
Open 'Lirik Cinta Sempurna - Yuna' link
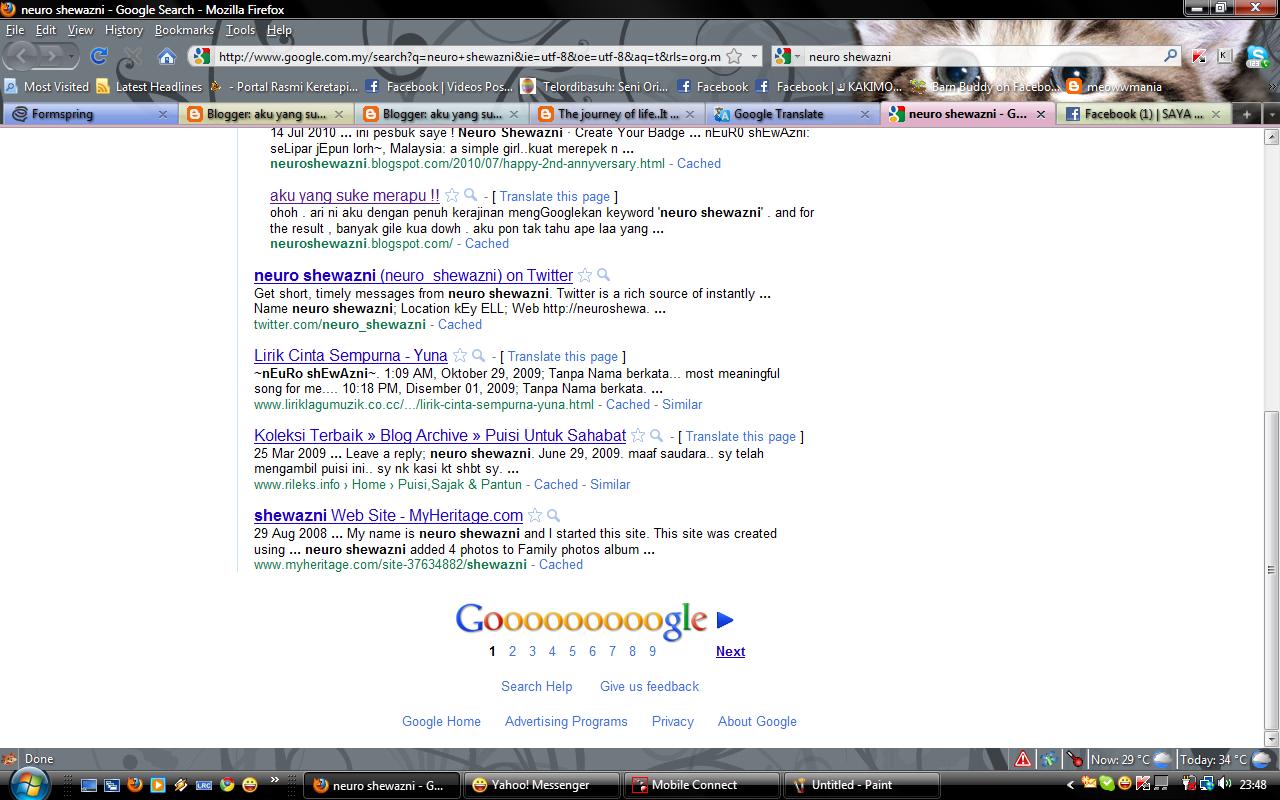(x=351, y=356)
